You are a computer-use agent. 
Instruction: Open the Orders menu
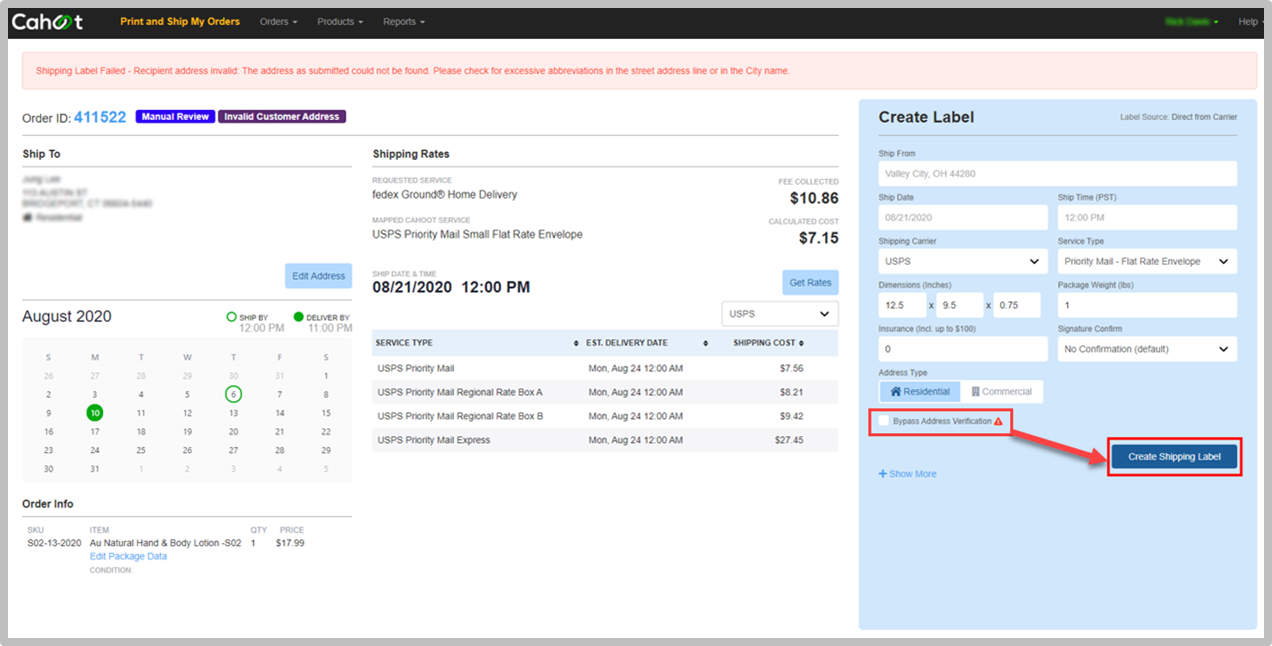pyautogui.click(x=278, y=21)
